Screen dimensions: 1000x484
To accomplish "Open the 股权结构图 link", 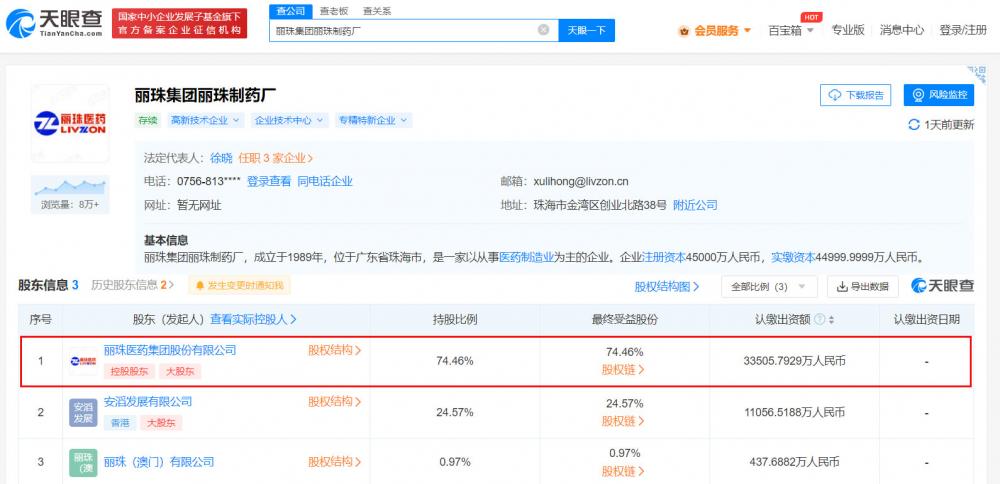I will pos(667,287).
